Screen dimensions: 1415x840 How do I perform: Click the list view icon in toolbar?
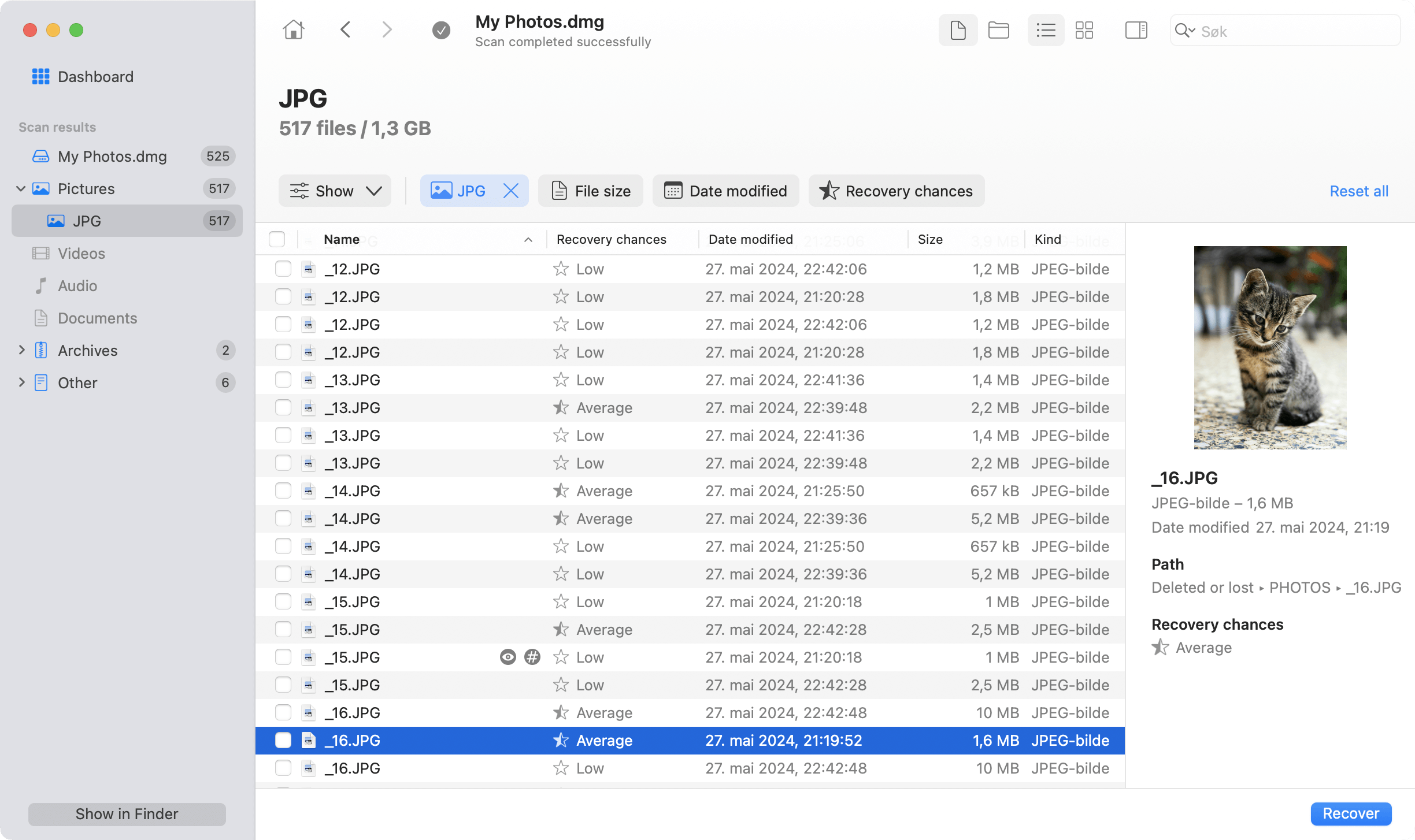[x=1045, y=30]
